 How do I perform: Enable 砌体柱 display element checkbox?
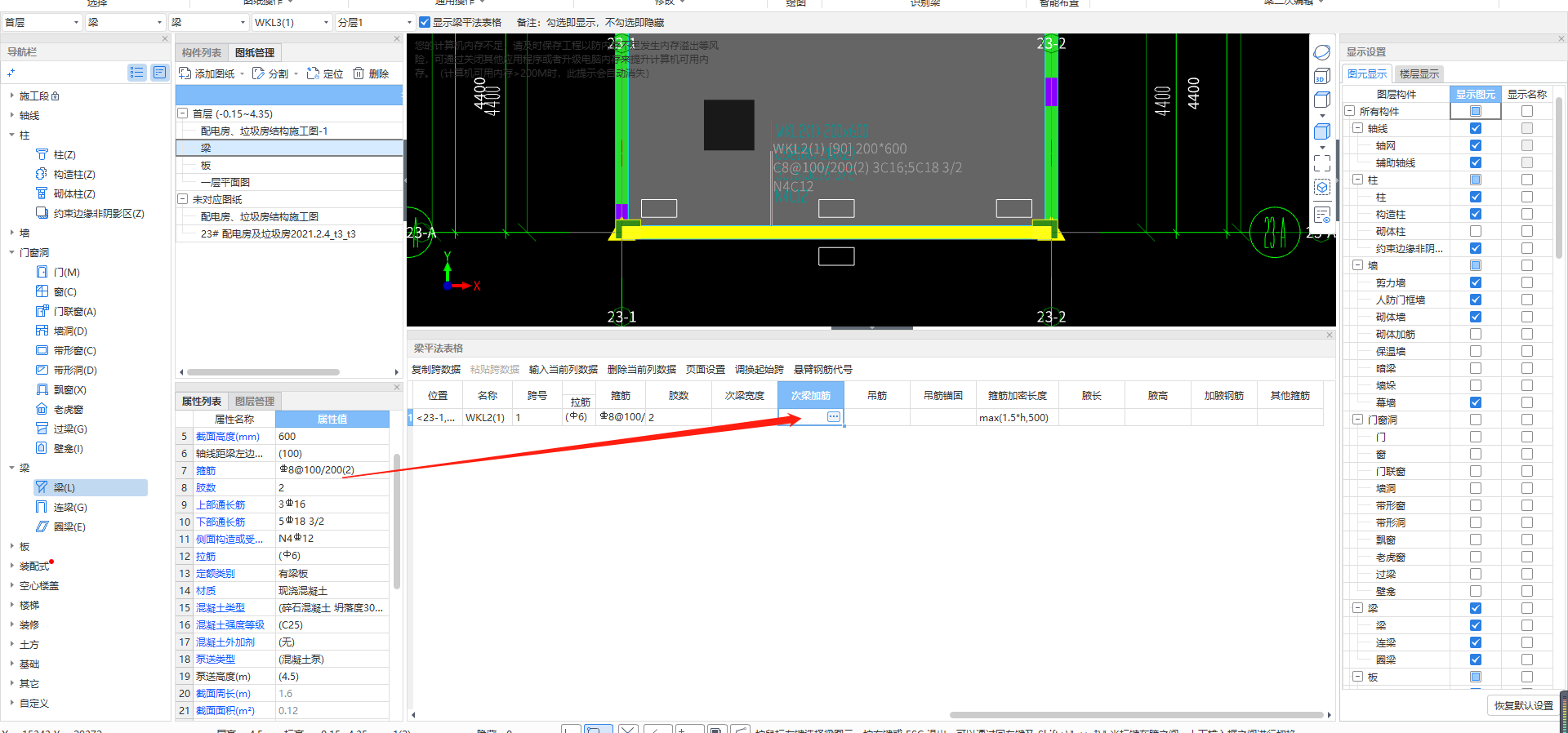click(x=1475, y=231)
